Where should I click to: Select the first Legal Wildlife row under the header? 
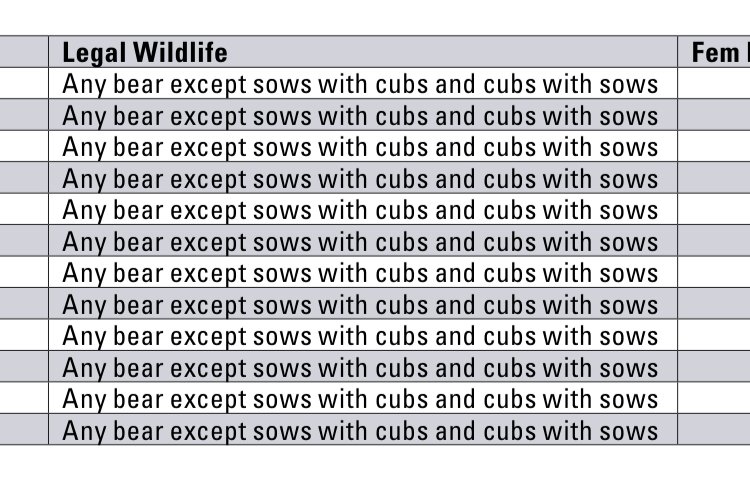(363, 83)
